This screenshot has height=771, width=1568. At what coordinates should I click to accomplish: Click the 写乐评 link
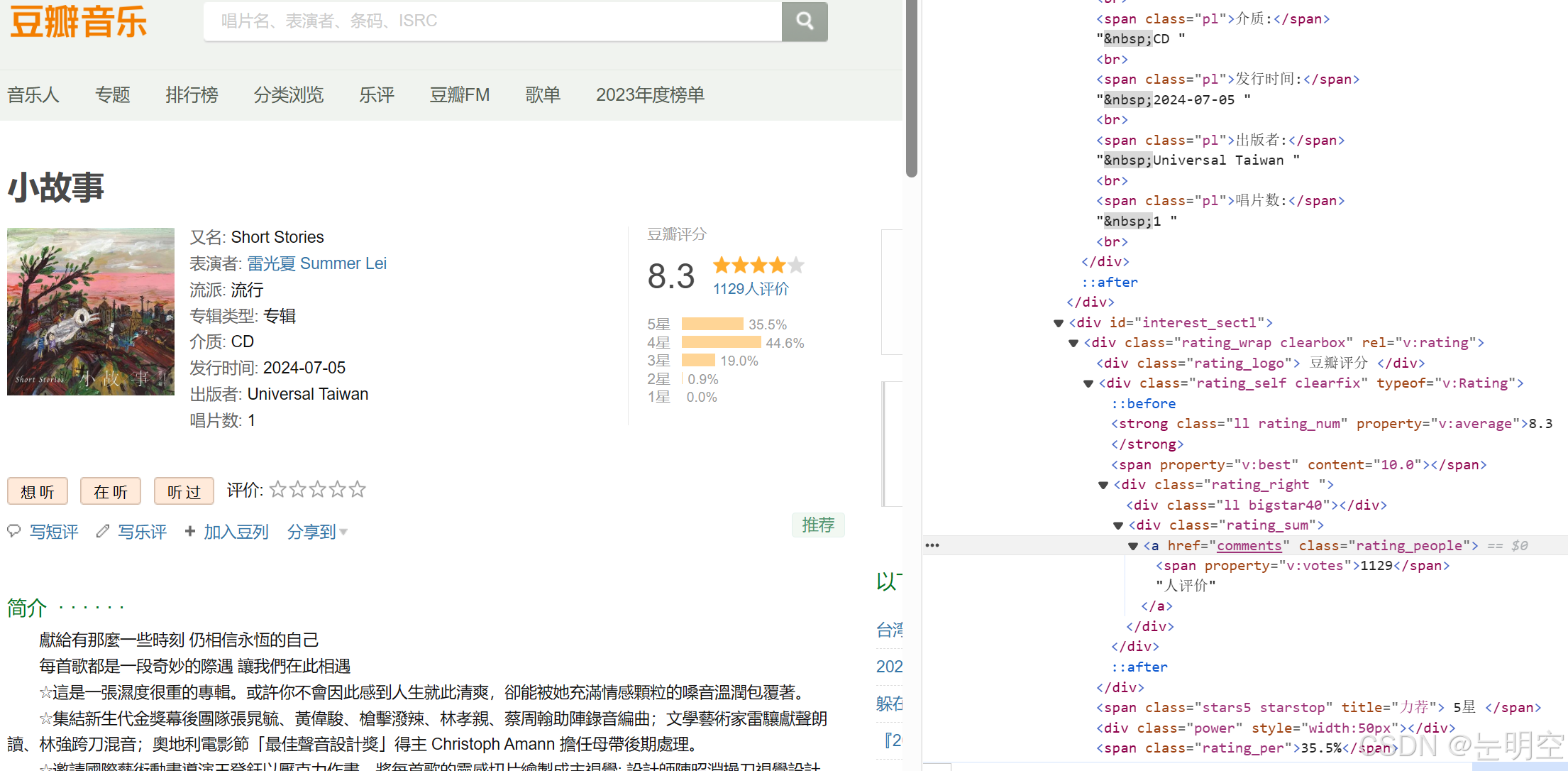[142, 532]
